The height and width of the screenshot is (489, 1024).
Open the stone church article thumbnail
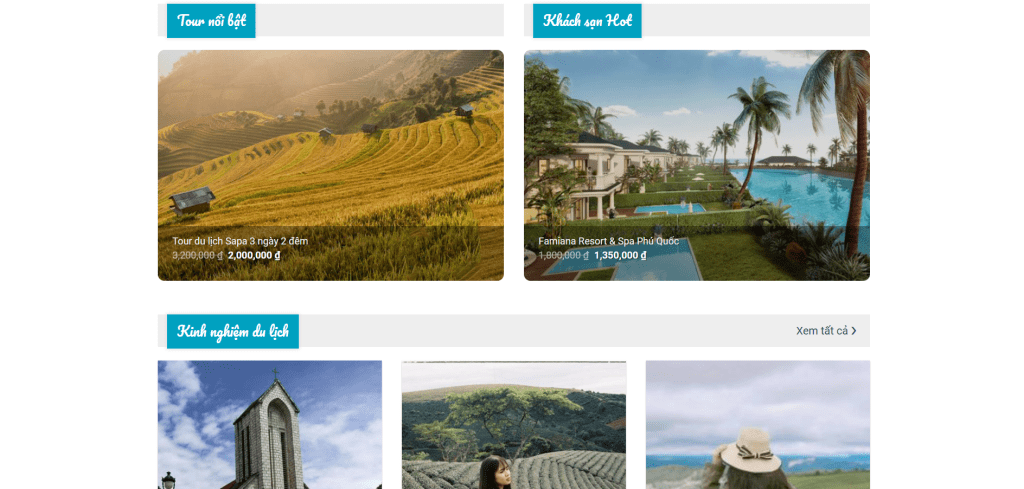click(x=270, y=425)
